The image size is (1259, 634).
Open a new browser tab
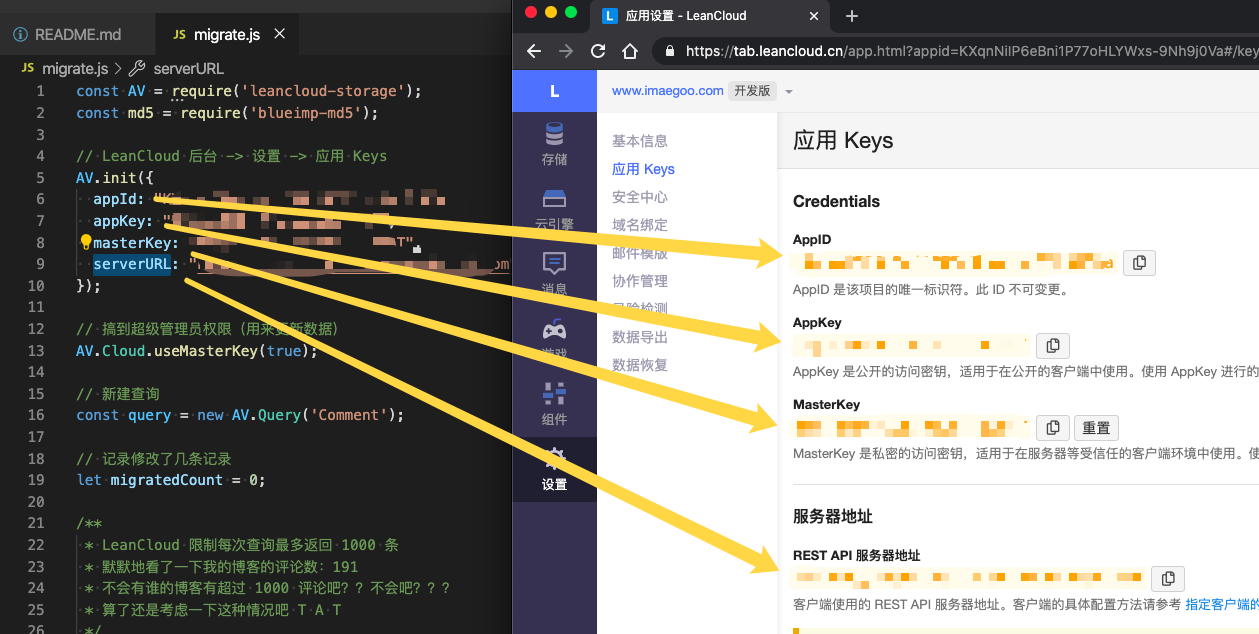pyautogui.click(x=852, y=16)
